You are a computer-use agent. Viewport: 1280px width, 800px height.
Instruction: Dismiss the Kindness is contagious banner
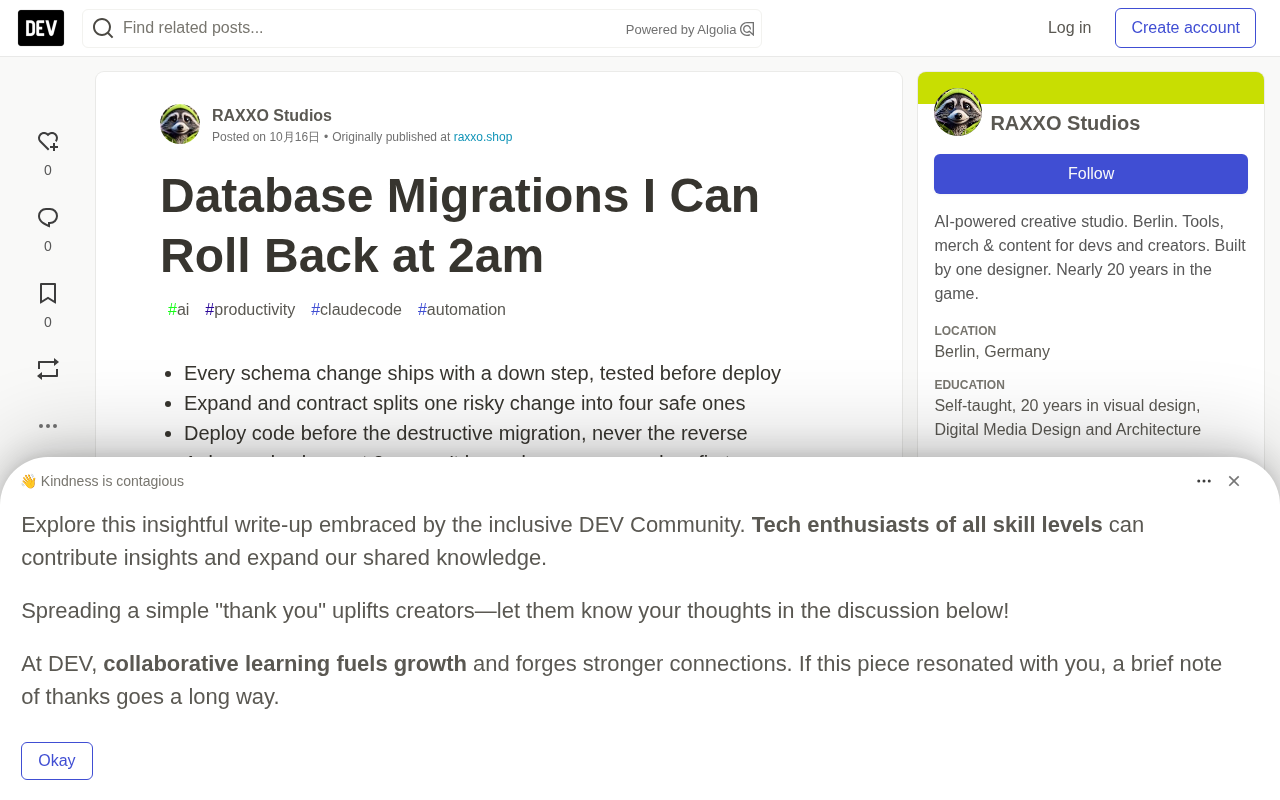tap(1234, 481)
